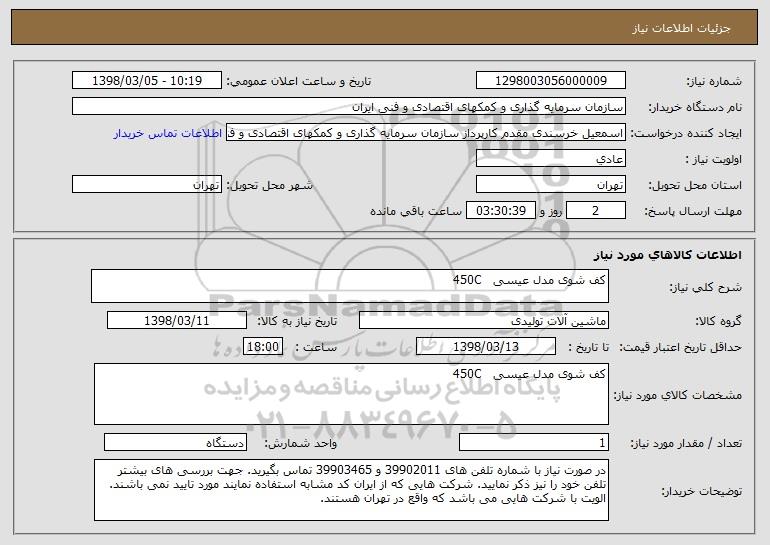Click the تاریخ نیاز به کالا field 1398/03/11
770x545 pixels.
click(x=177, y=320)
